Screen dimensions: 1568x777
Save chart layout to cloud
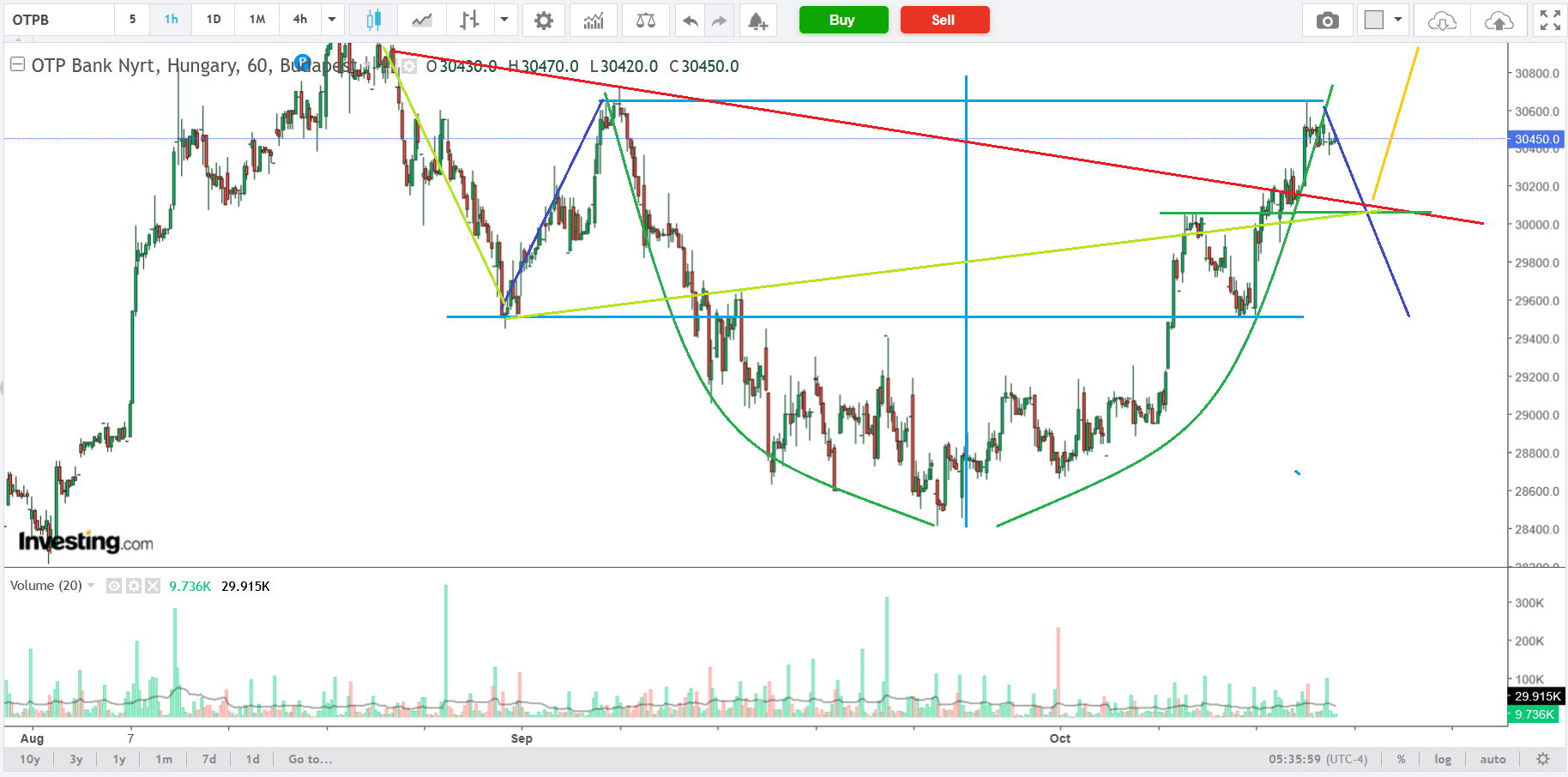(x=1499, y=20)
